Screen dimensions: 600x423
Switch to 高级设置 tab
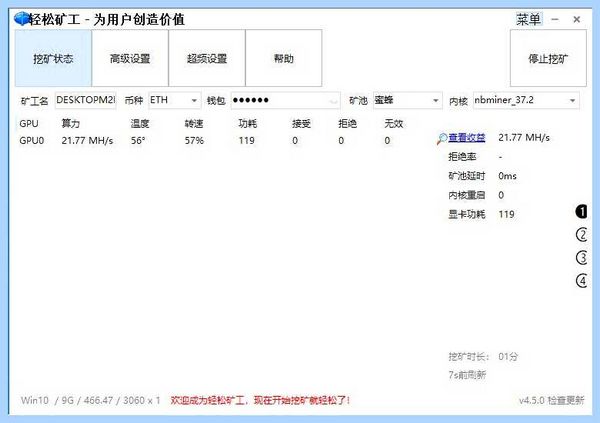tap(130, 58)
